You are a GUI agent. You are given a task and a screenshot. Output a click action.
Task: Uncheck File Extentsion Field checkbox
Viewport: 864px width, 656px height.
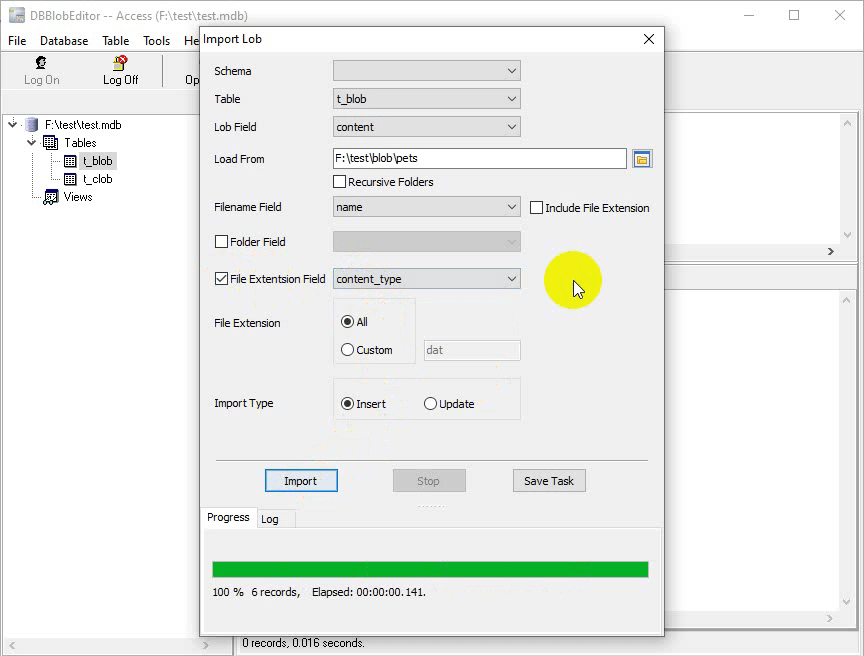(221, 279)
